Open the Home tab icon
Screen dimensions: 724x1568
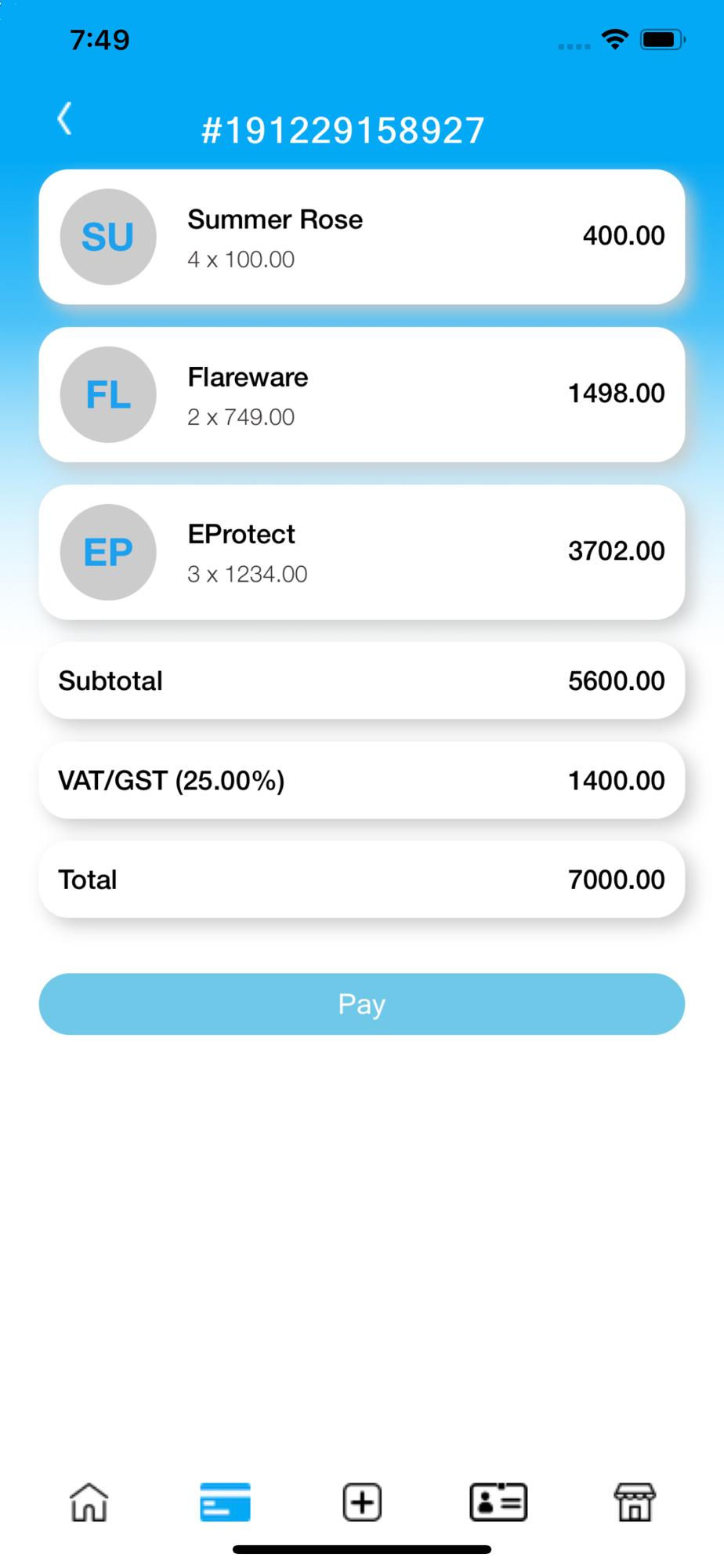click(89, 1502)
